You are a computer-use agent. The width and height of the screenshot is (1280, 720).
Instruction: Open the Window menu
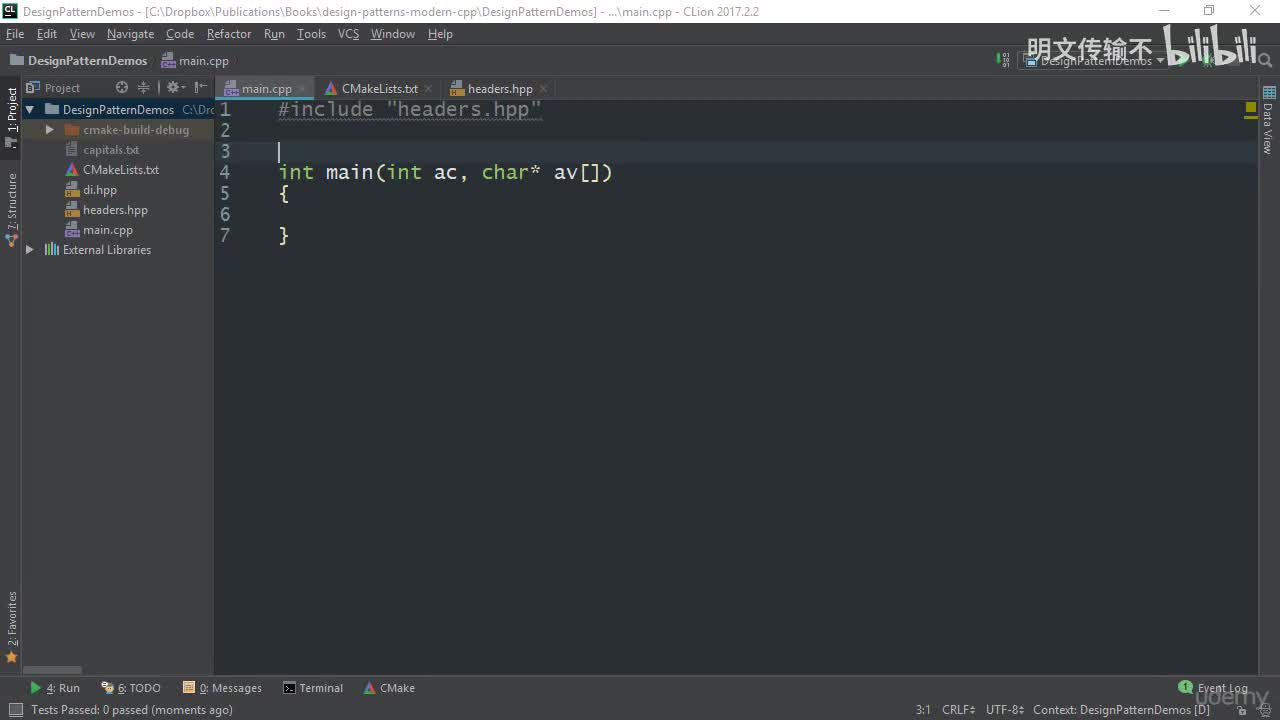[393, 34]
